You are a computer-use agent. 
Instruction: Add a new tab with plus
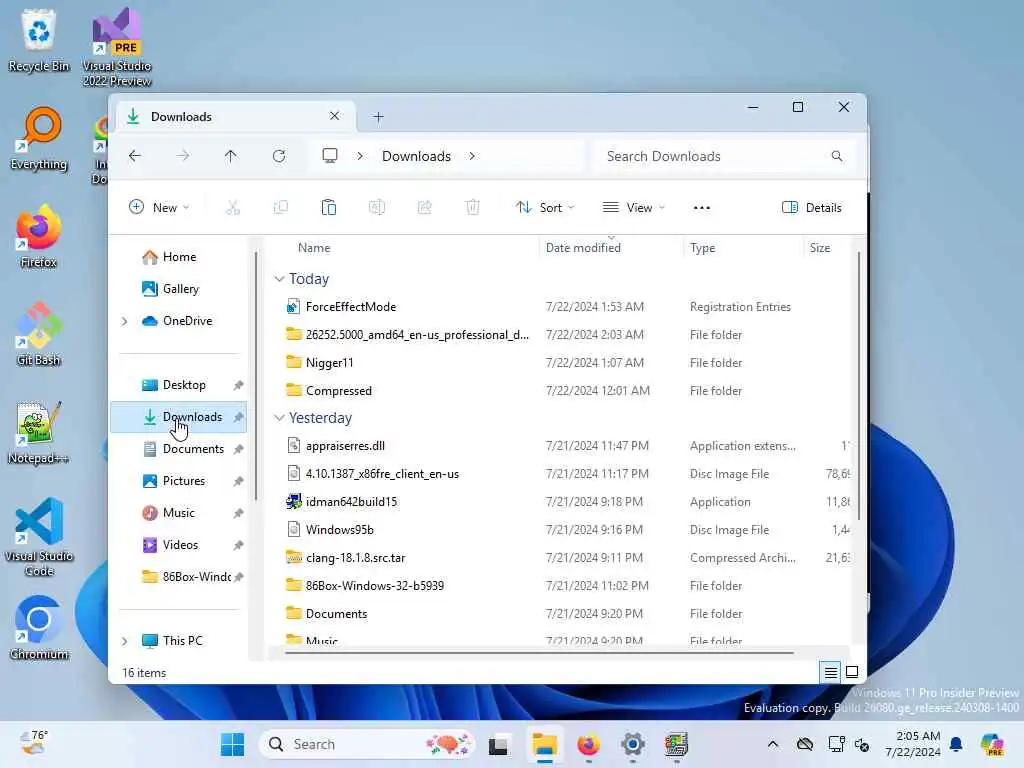pyautogui.click(x=378, y=117)
